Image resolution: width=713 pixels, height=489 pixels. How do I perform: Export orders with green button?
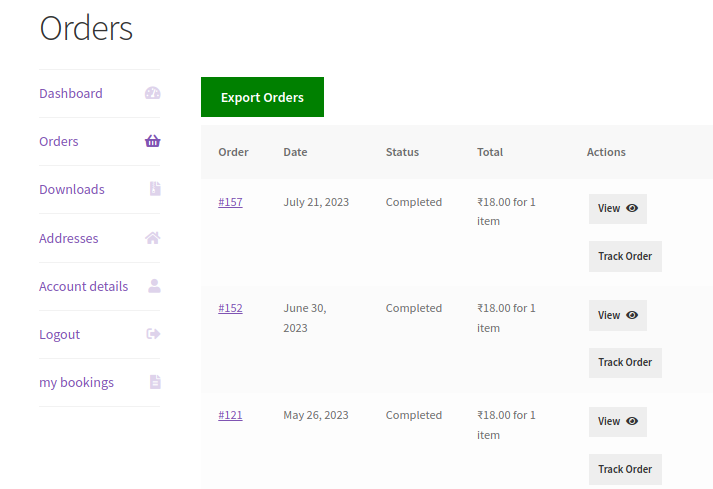pos(262,97)
